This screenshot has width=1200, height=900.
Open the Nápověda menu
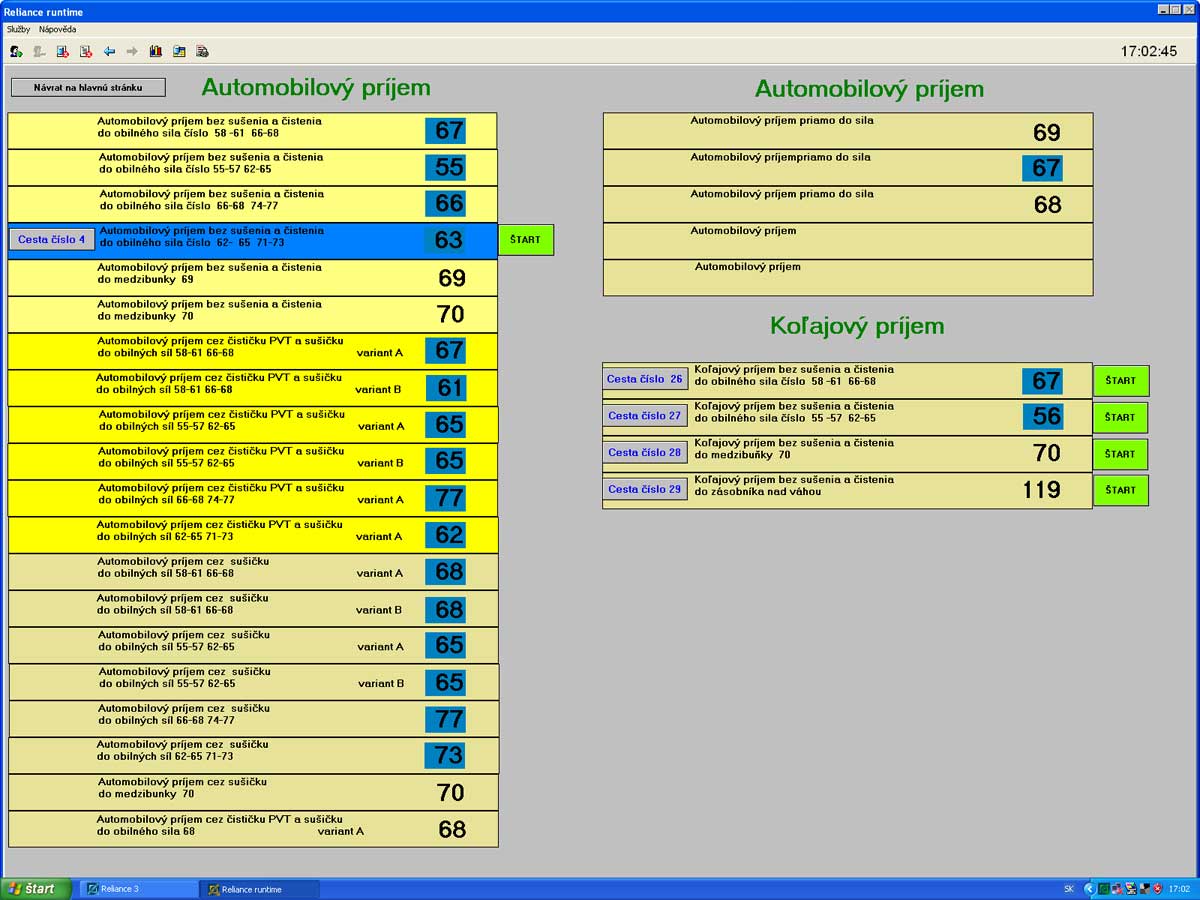click(57, 29)
